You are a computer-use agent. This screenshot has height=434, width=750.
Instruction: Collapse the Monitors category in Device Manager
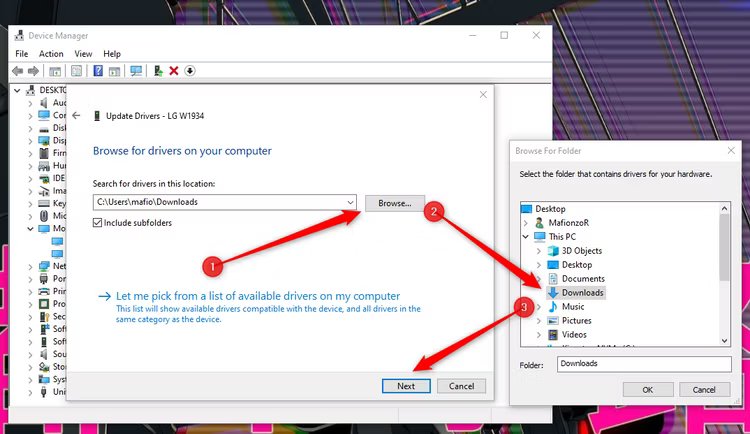30,229
